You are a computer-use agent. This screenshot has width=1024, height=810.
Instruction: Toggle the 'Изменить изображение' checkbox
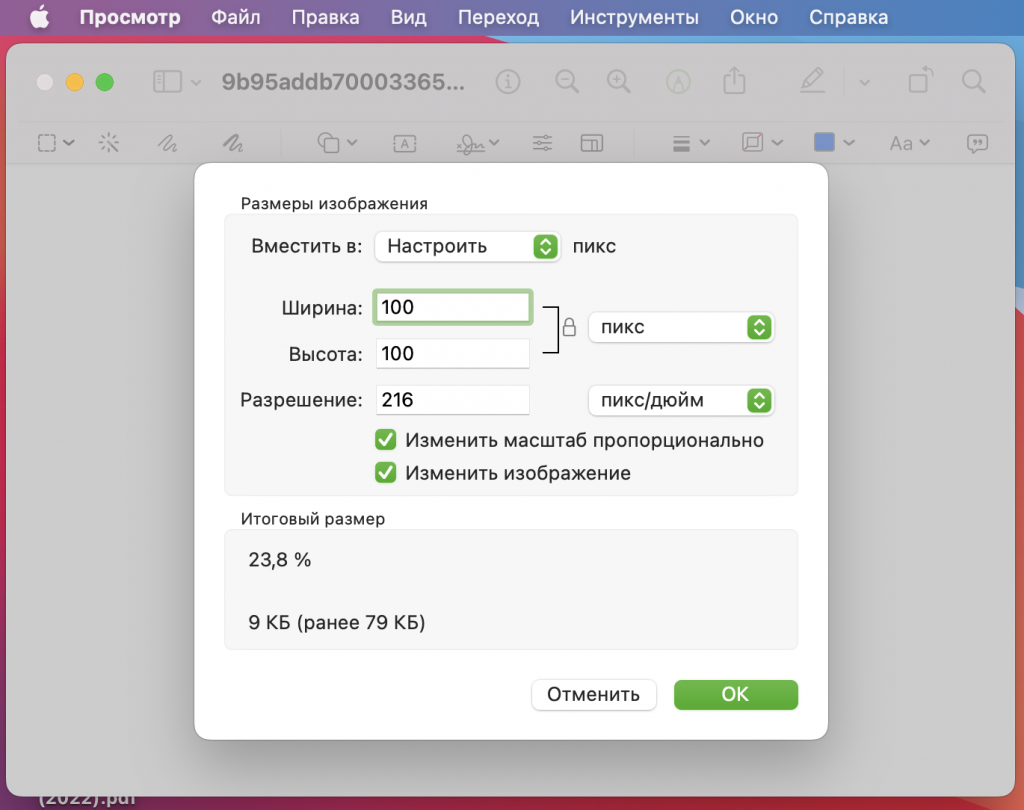click(386, 473)
